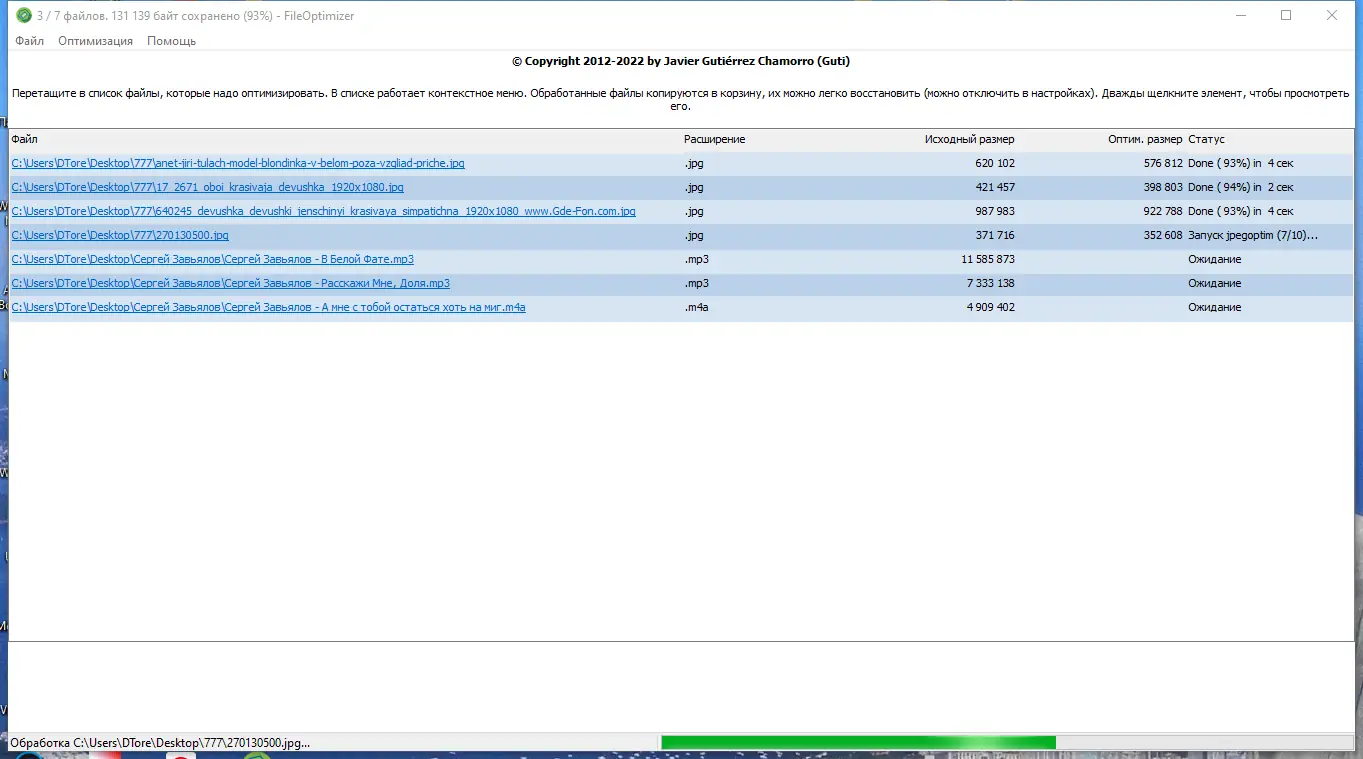
Task: Click the Ожидание status for Расскажи Мне, Доля.mp3
Action: pos(1215,283)
